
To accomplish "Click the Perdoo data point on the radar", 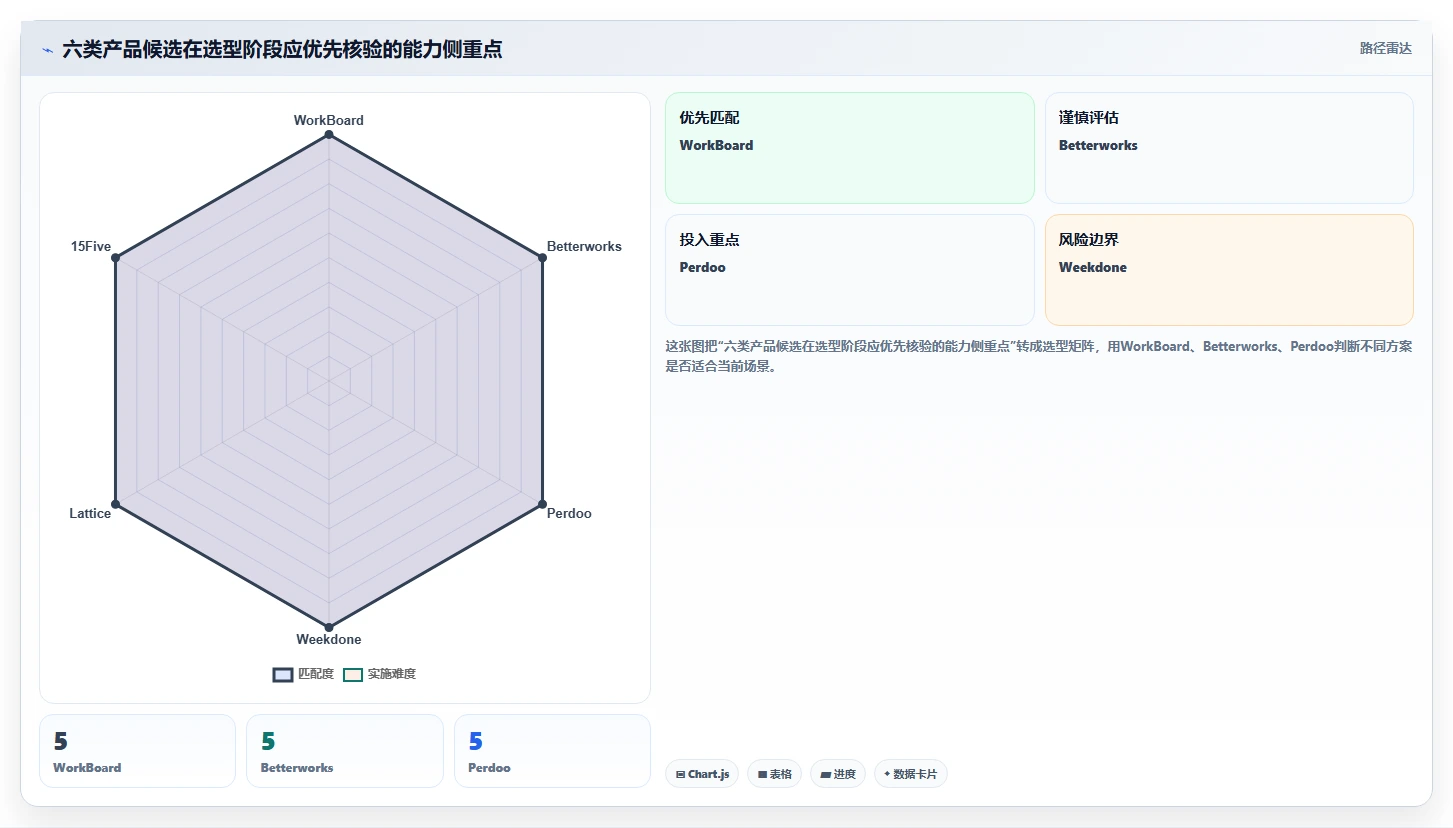I will [x=542, y=503].
